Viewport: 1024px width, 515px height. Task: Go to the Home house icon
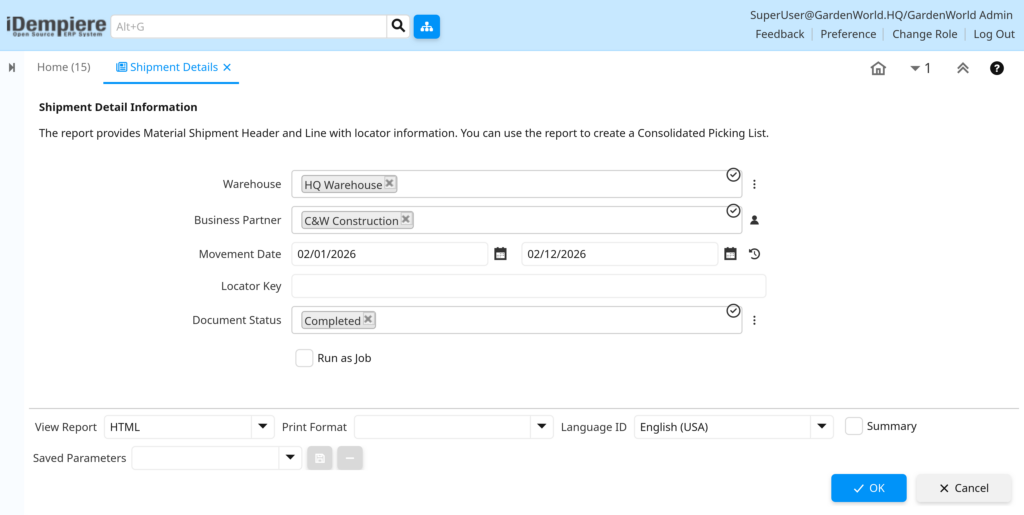click(x=878, y=68)
